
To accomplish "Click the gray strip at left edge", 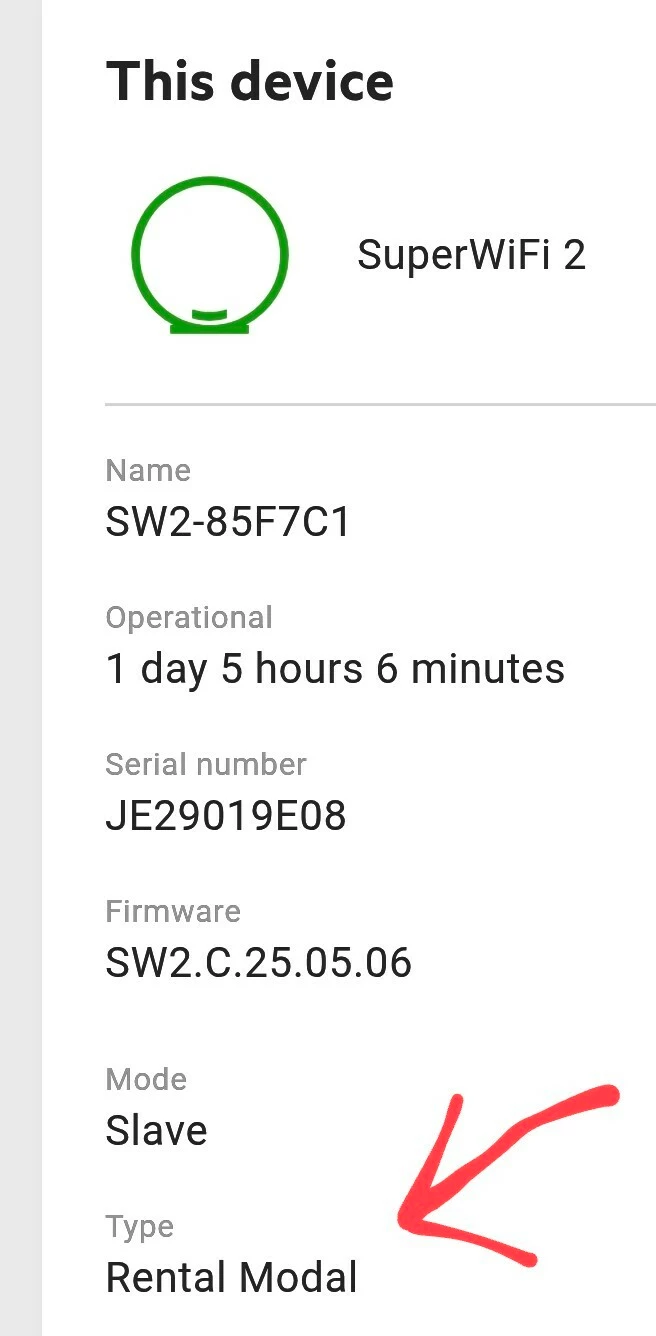I will point(20,668).
